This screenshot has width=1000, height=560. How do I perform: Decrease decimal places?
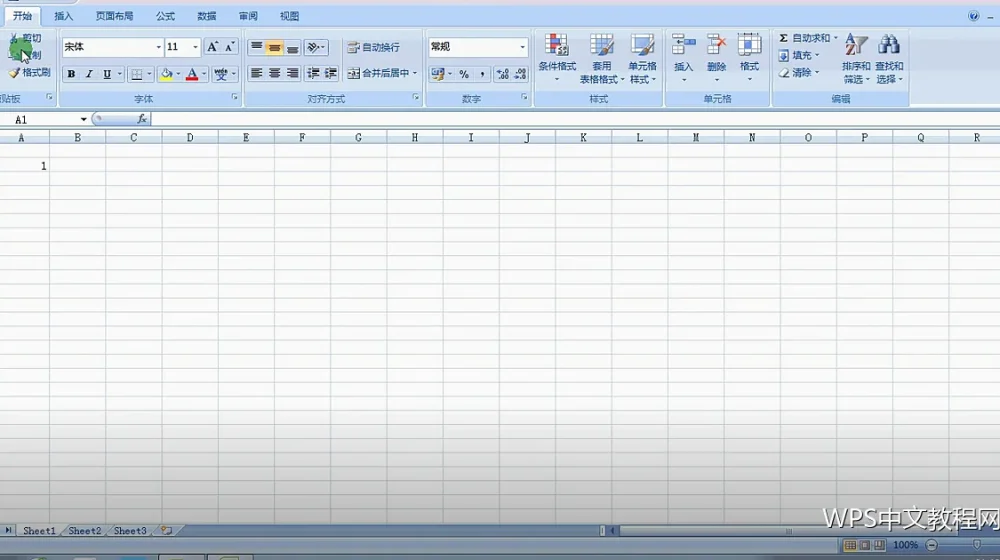click(x=520, y=74)
